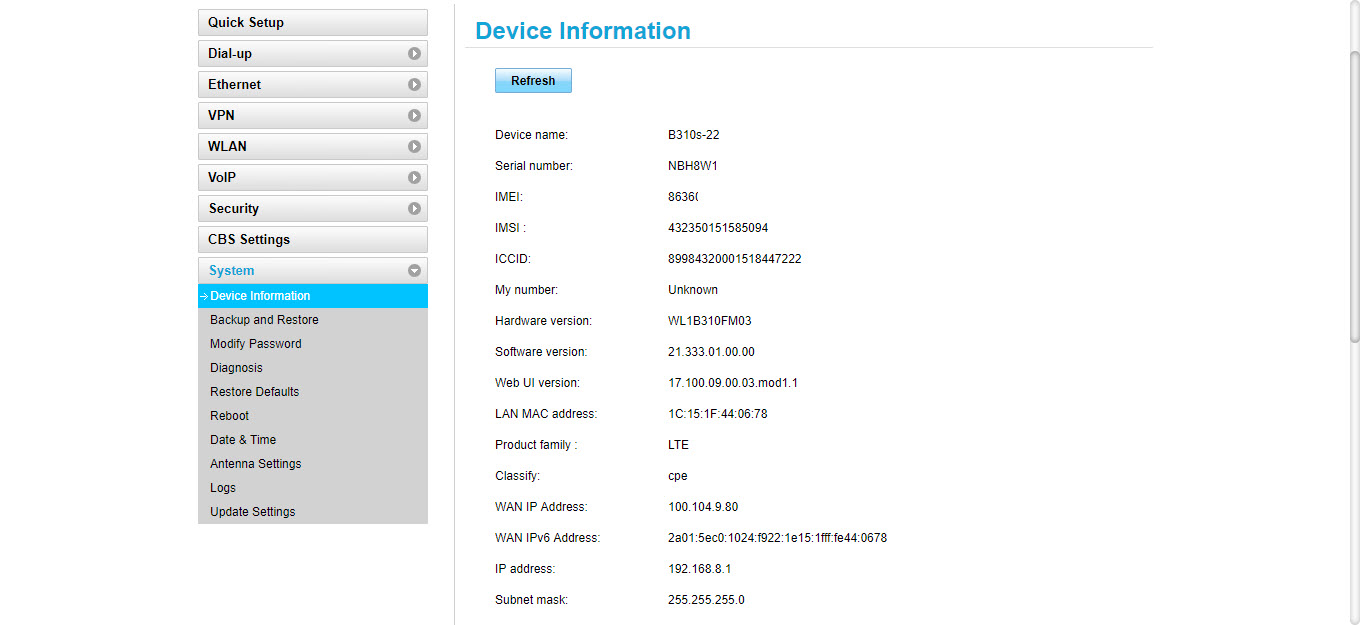Open CBS Settings page
1360x625 pixels.
tap(312, 240)
